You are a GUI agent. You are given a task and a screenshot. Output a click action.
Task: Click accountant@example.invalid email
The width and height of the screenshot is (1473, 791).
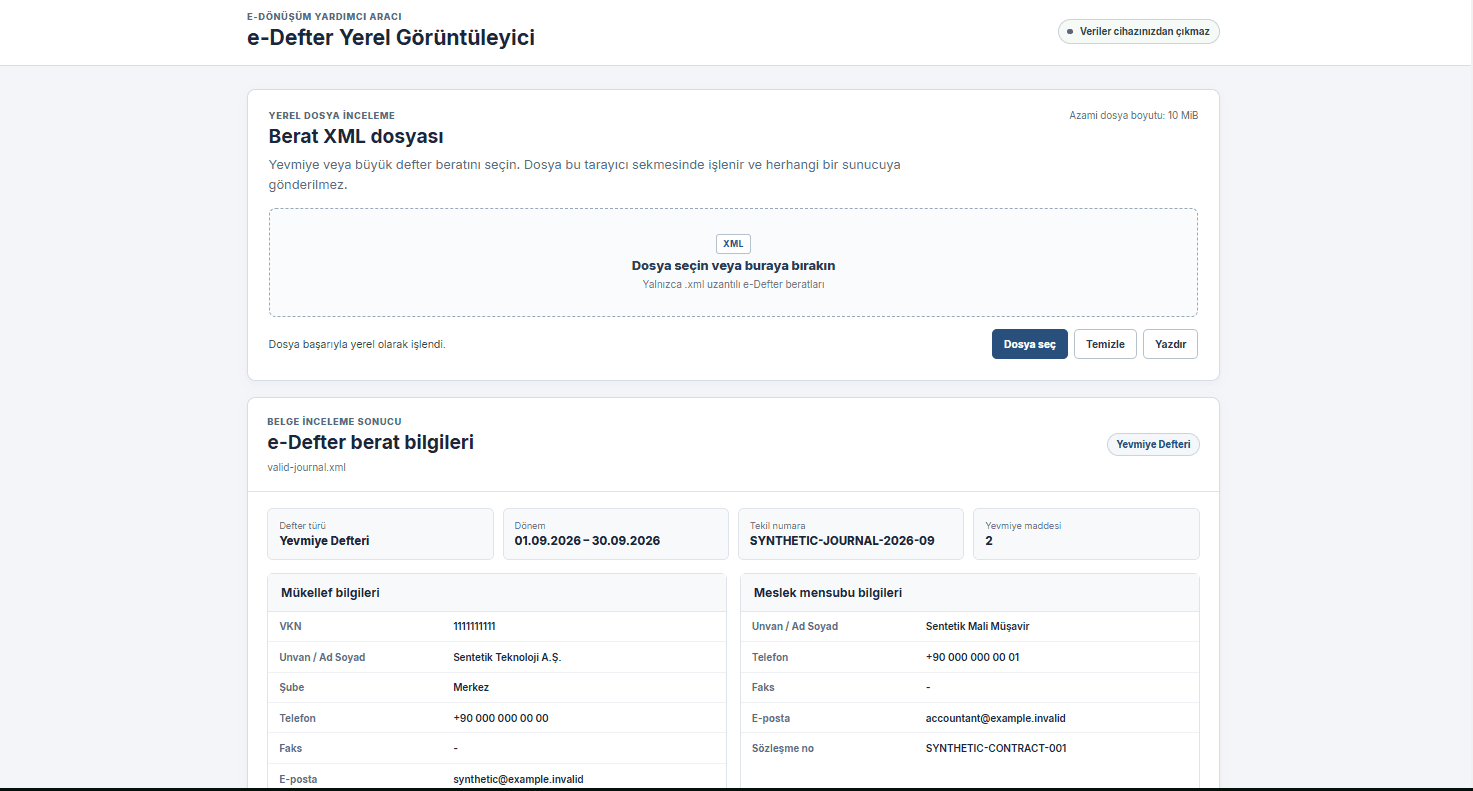(x=996, y=718)
